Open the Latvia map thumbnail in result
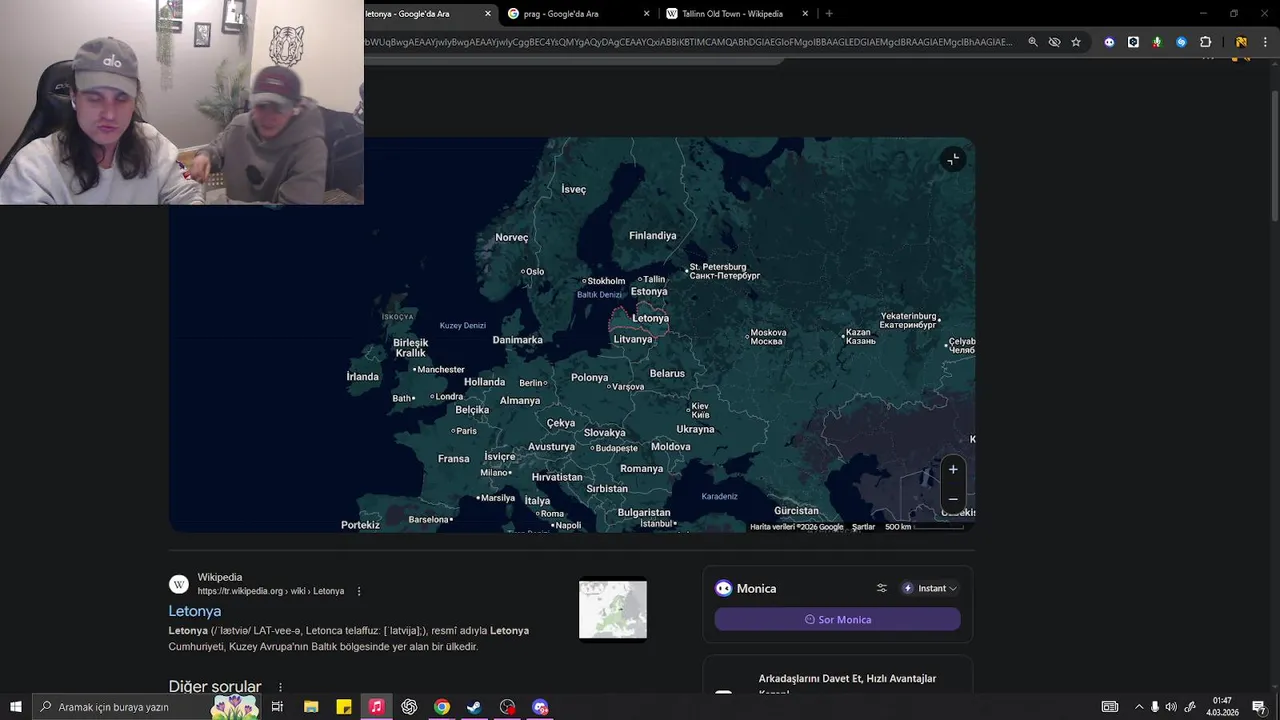1280x720 pixels. [x=613, y=609]
